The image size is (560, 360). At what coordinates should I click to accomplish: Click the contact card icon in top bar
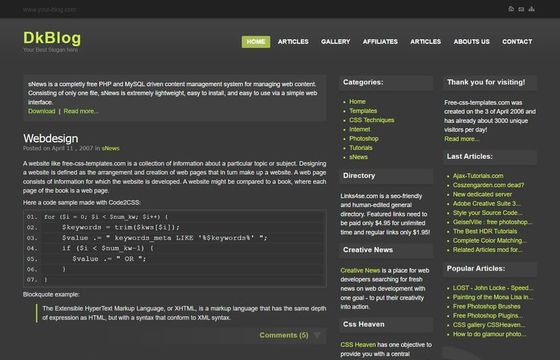click(521, 9)
